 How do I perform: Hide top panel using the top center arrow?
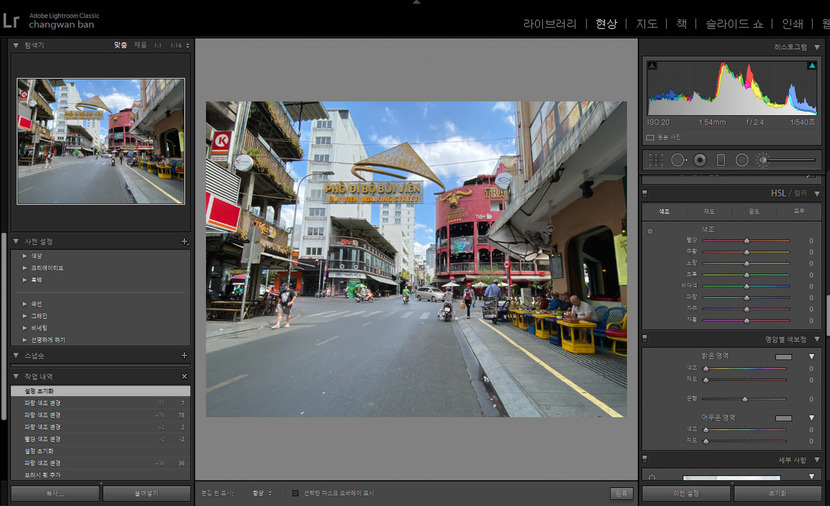(x=416, y=2)
